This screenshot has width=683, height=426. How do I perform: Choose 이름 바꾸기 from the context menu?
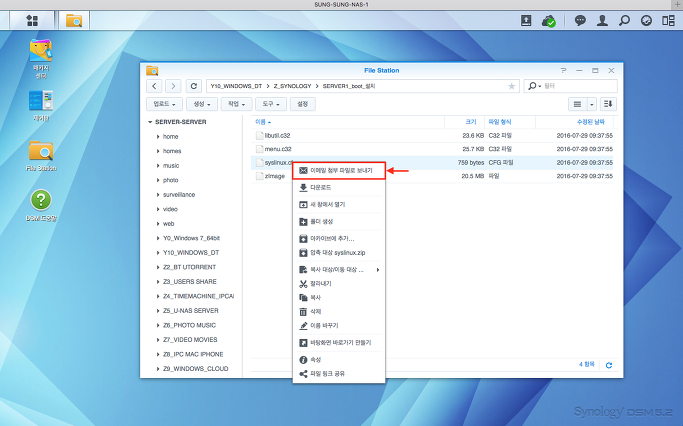[x=339, y=325]
